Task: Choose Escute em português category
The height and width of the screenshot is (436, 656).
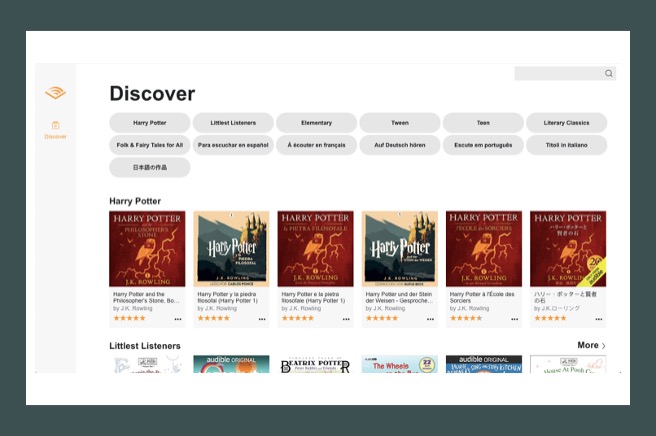Action: point(483,145)
